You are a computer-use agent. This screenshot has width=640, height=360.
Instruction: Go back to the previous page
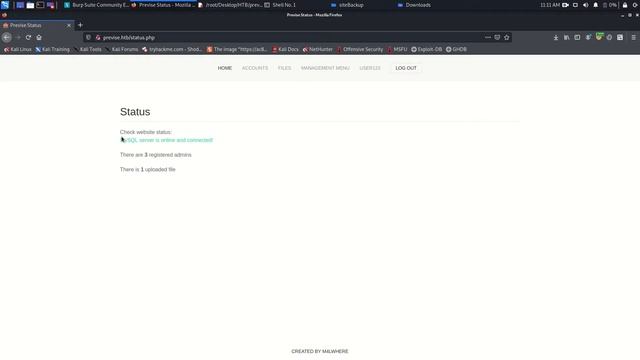[x=7, y=37]
